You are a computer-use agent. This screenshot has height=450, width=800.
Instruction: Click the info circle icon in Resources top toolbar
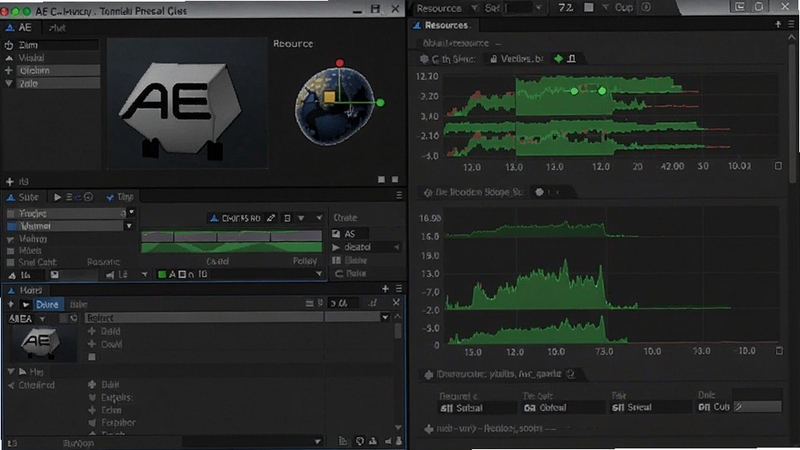pyautogui.click(x=646, y=7)
